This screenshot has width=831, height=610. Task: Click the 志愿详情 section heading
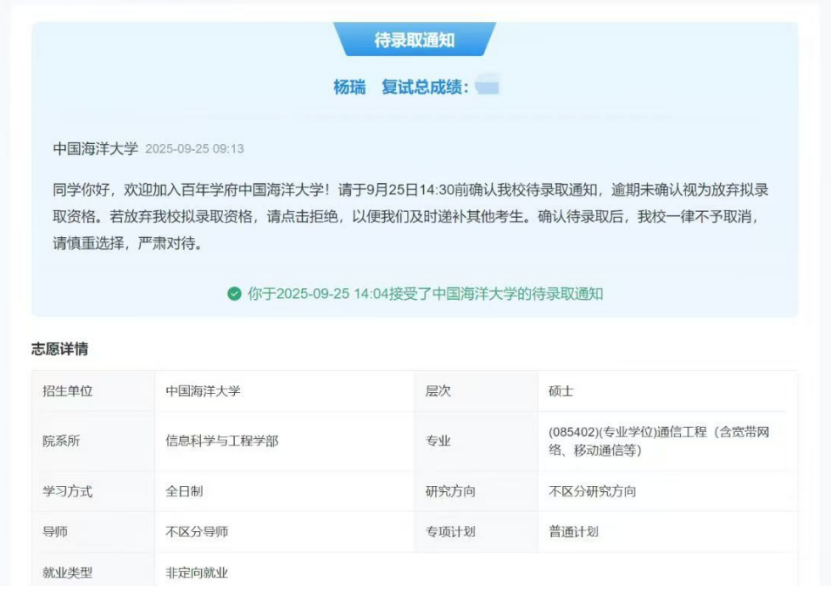click(60, 349)
